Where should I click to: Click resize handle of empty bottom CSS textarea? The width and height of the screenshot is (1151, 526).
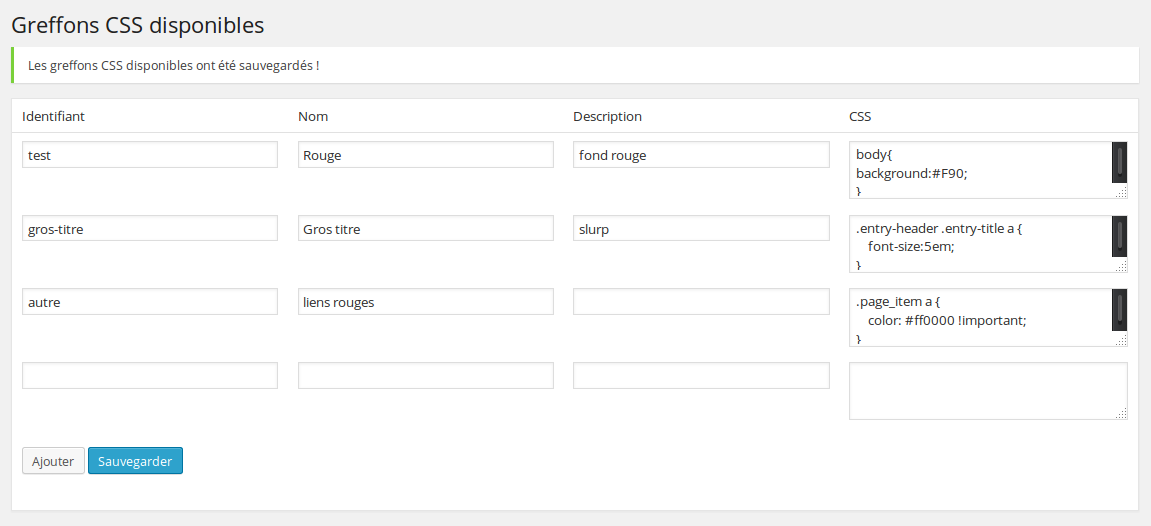pyautogui.click(x=1121, y=413)
